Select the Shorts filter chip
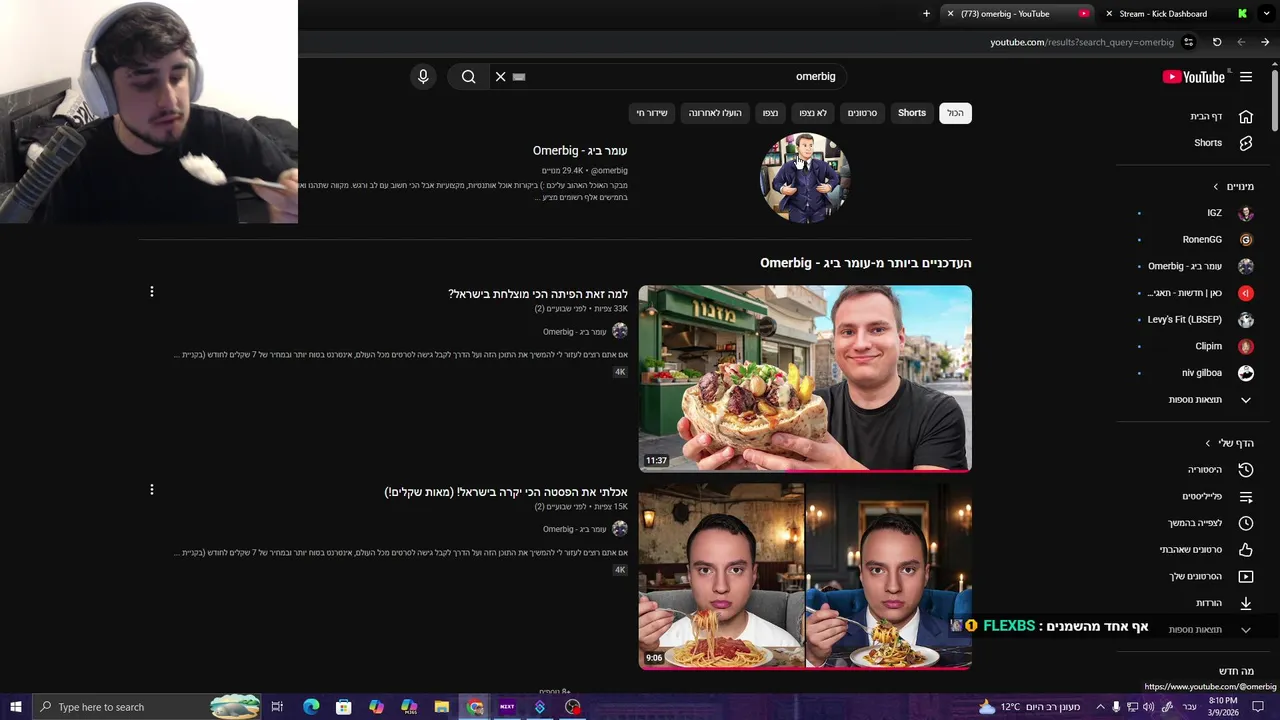Viewport: 1280px width, 720px height. pyautogui.click(x=912, y=113)
